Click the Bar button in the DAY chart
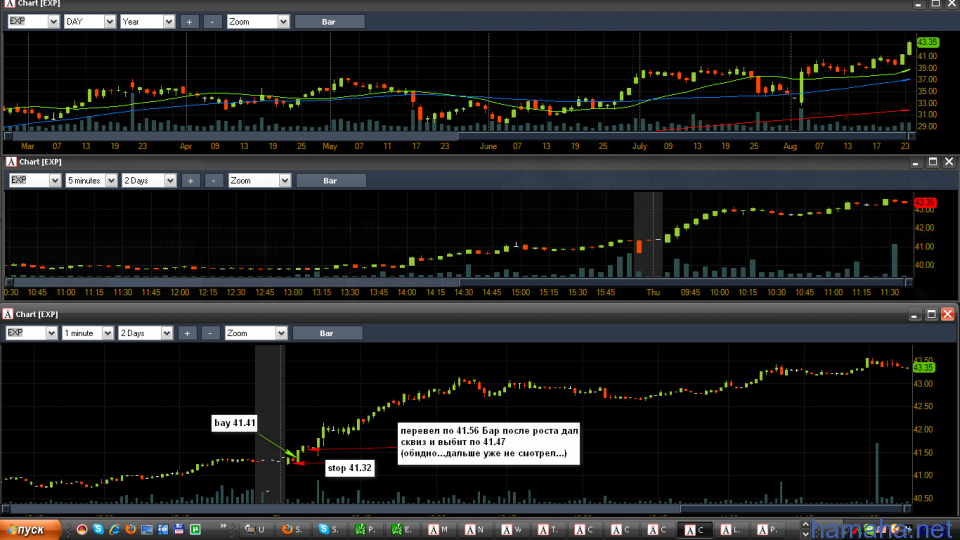Image resolution: width=960 pixels, height=540 pixels. pyautogui.click(x=329, y=22)
